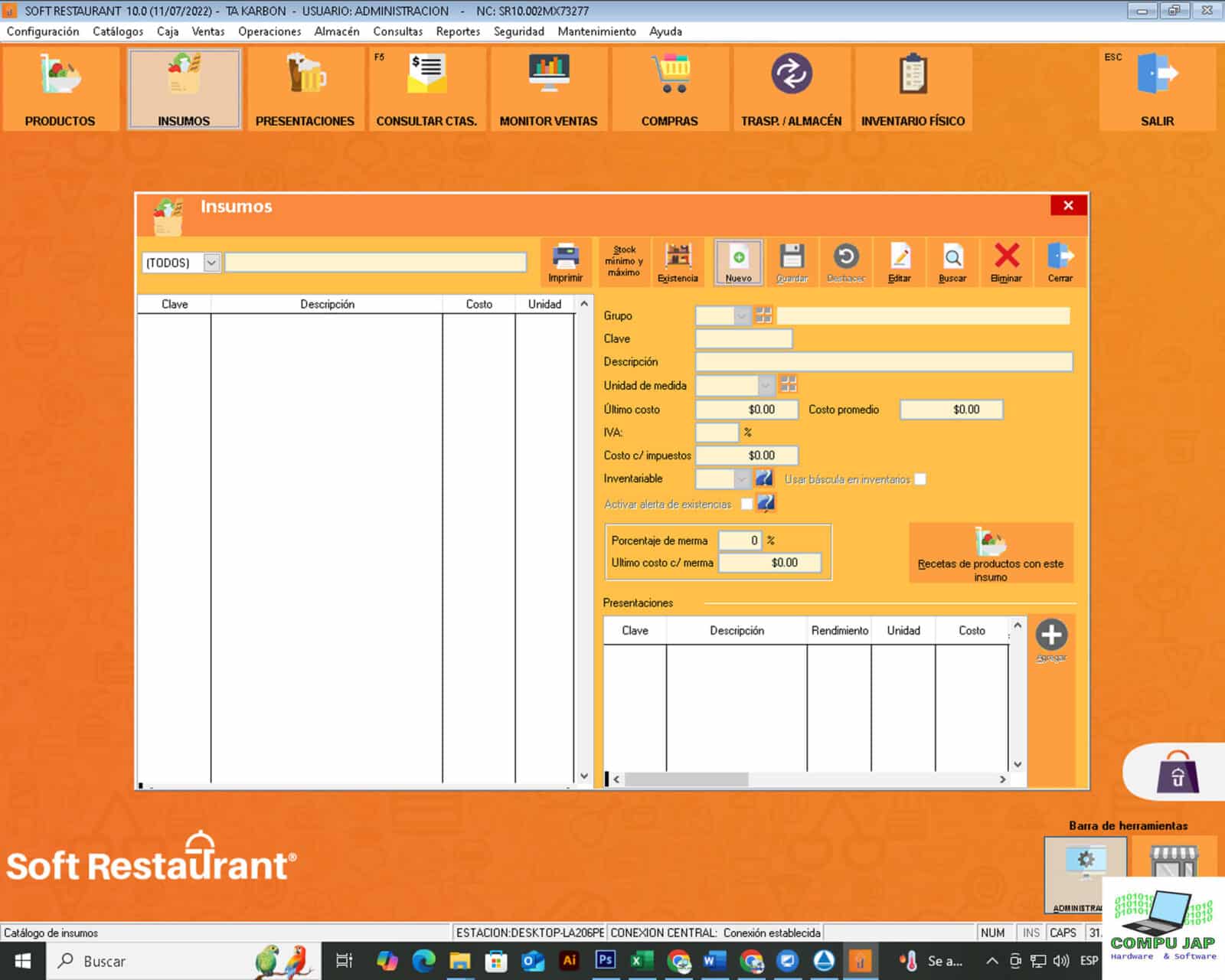Open PRESENTACIONES from the main toolbar
The height and width of the screenshot is (980, 1225).
pyautogui.click(x=305, y=89)
